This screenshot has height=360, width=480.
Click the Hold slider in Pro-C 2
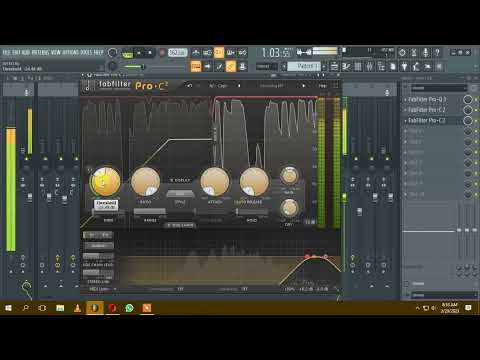point(252,212)
